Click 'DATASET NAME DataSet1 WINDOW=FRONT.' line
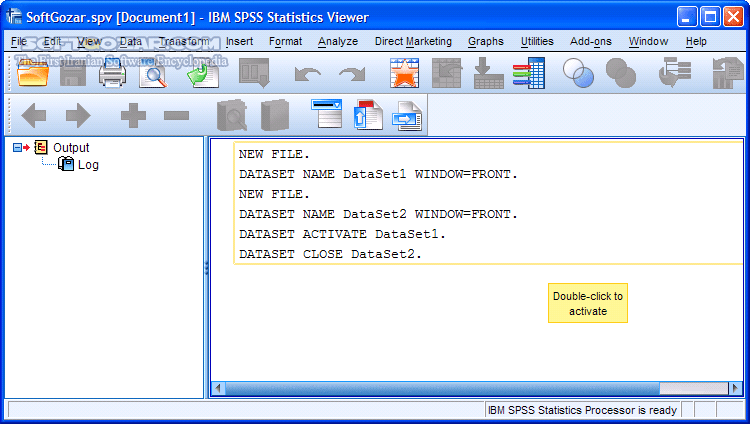 tap(378, 175)
